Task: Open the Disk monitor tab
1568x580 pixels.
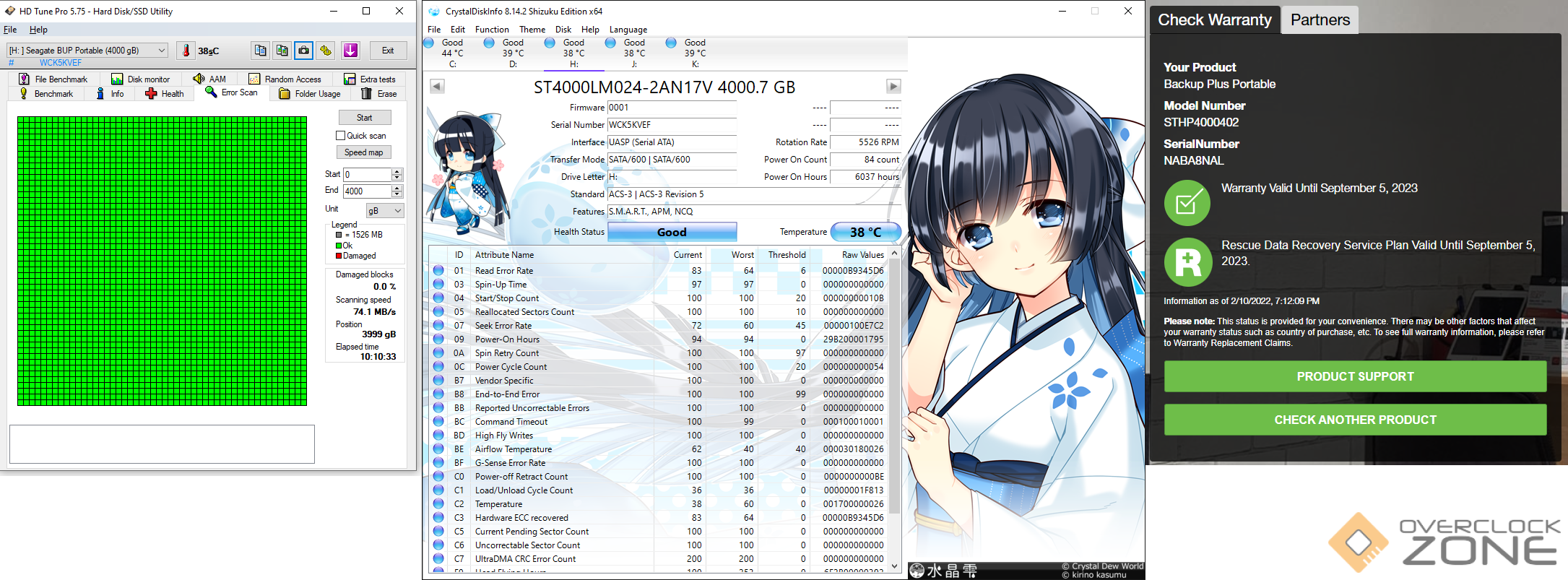Action: (x=141, y=79)
